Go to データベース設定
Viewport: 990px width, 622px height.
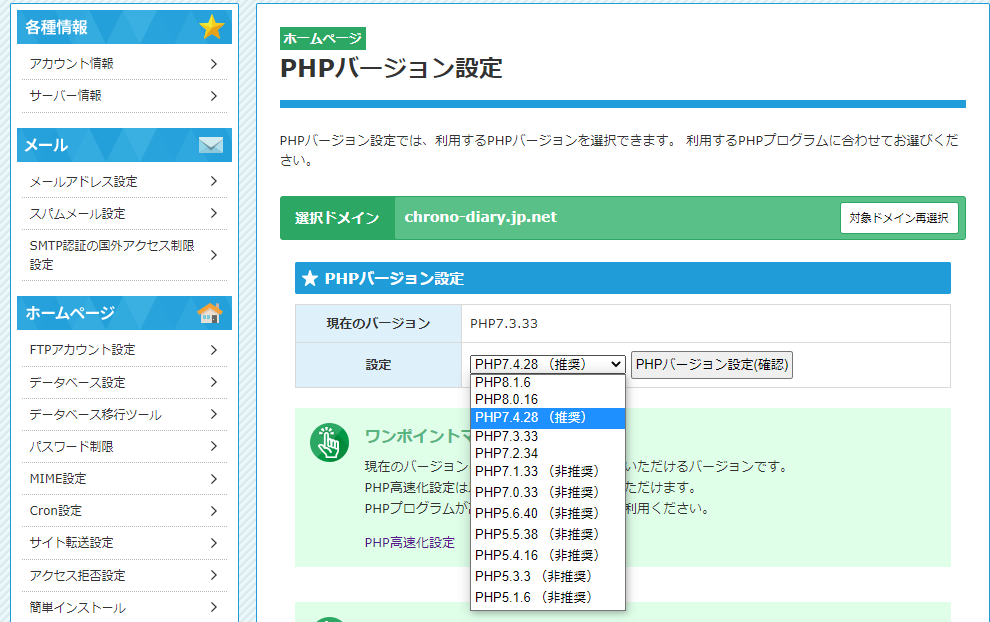[124, 383]
